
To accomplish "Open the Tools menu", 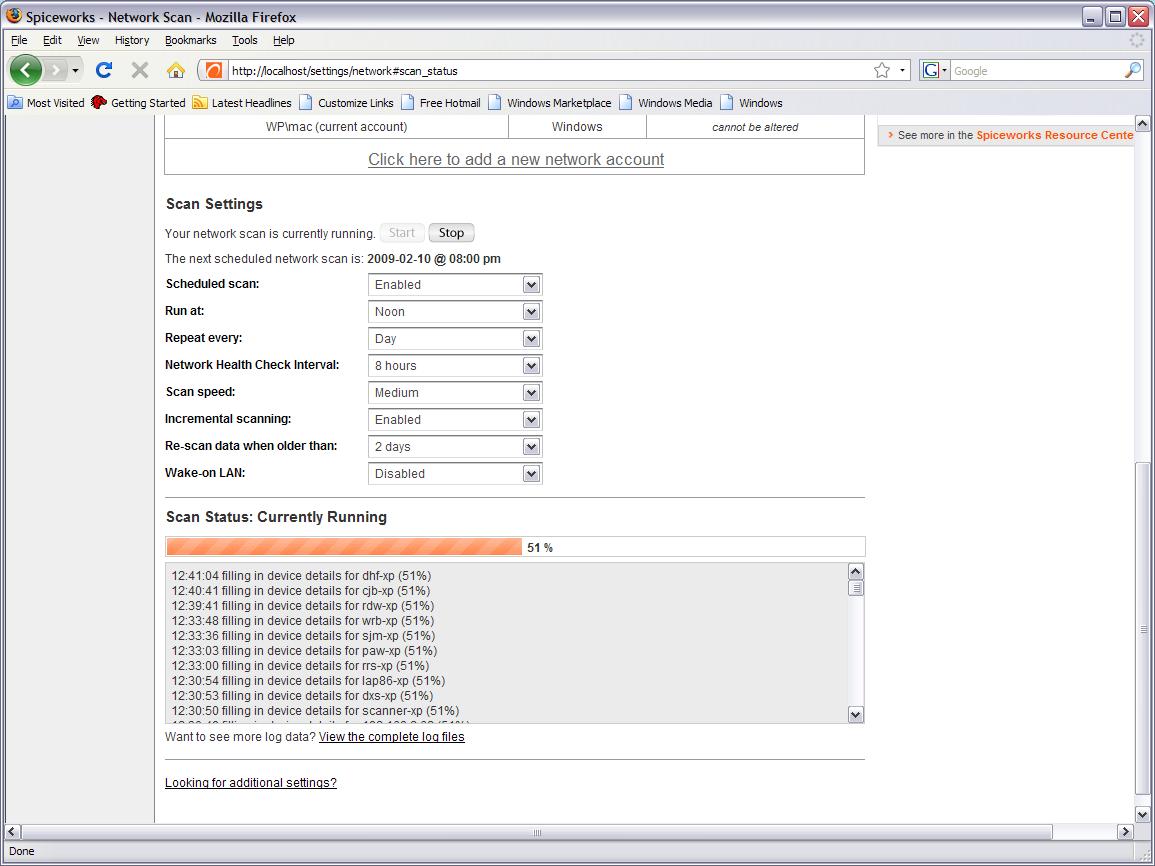I will [x=245, y=40].
